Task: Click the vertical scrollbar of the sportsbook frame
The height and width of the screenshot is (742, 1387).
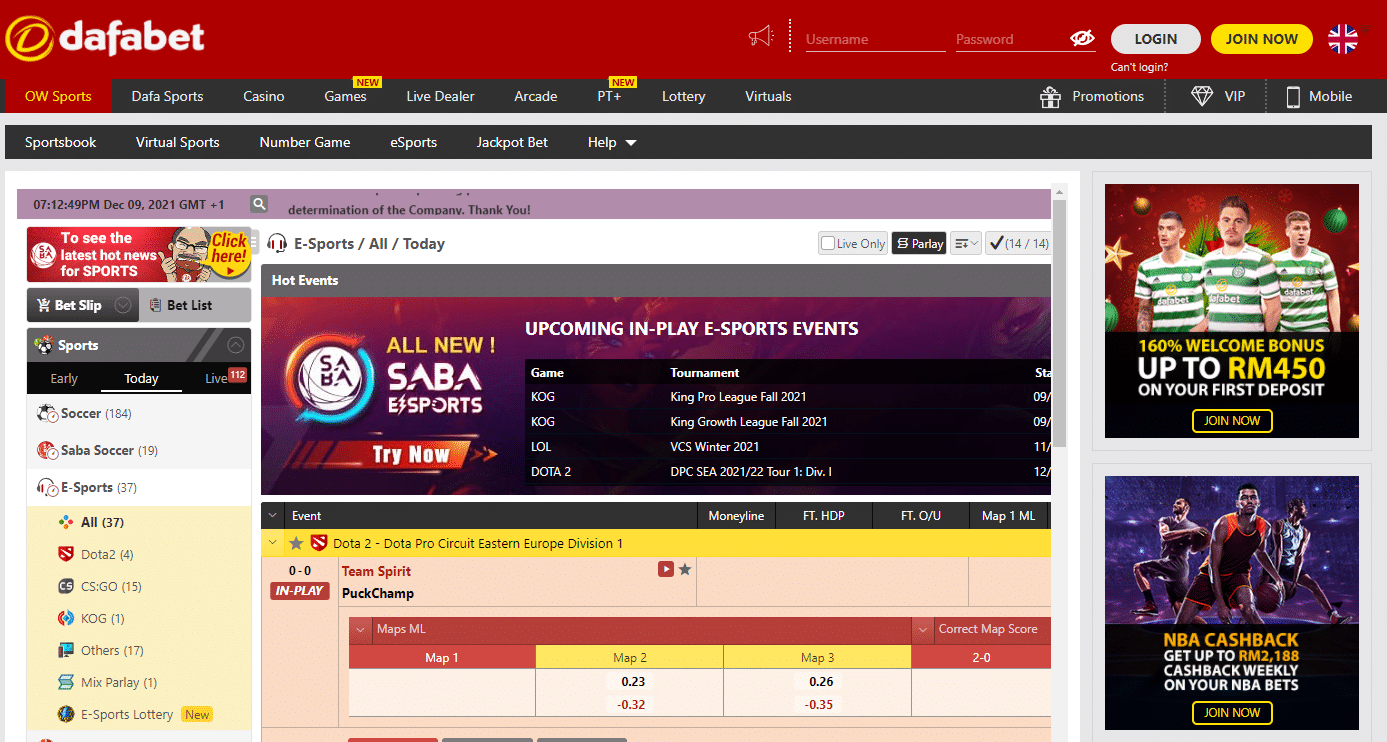Action: pyautogui.click(x=1059, y=323)
